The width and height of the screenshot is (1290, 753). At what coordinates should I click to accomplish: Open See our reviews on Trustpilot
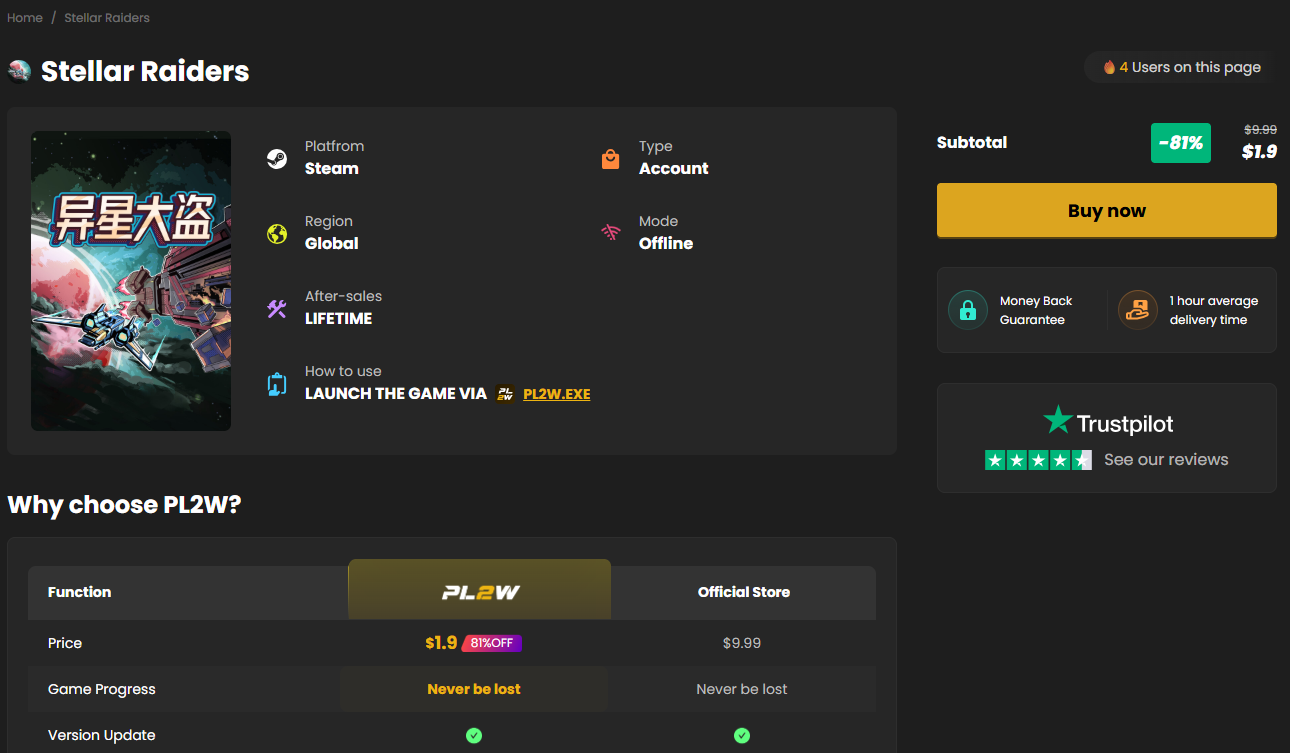point(1166,460)
